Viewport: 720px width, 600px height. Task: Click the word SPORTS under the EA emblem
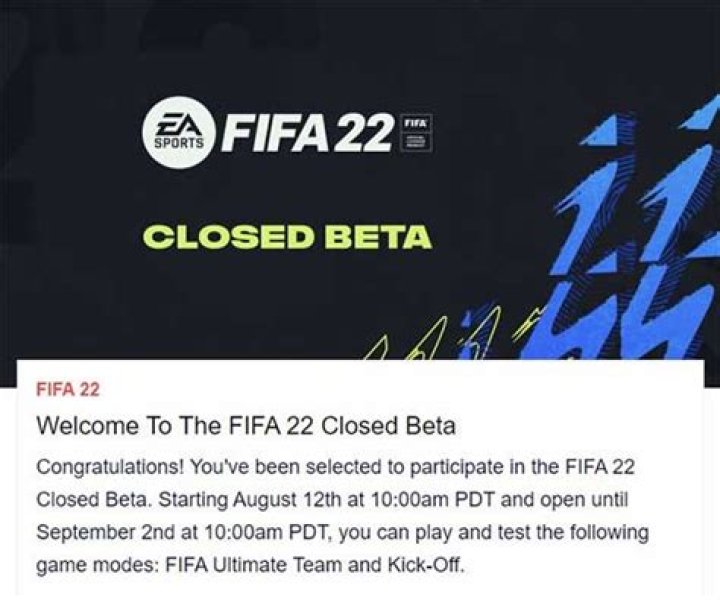[176, 145]
